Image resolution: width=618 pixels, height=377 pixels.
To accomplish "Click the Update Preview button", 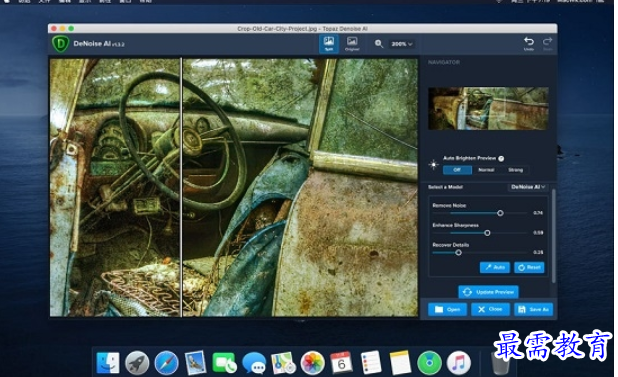I will [488, 292].
